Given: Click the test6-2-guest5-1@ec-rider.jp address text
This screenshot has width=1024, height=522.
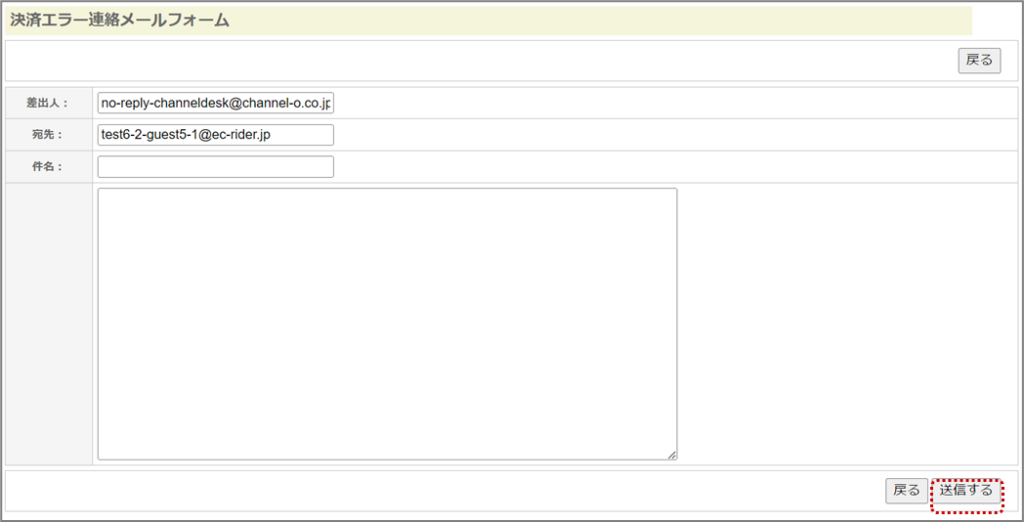Looking at the screenshot, I should point(186,135).
